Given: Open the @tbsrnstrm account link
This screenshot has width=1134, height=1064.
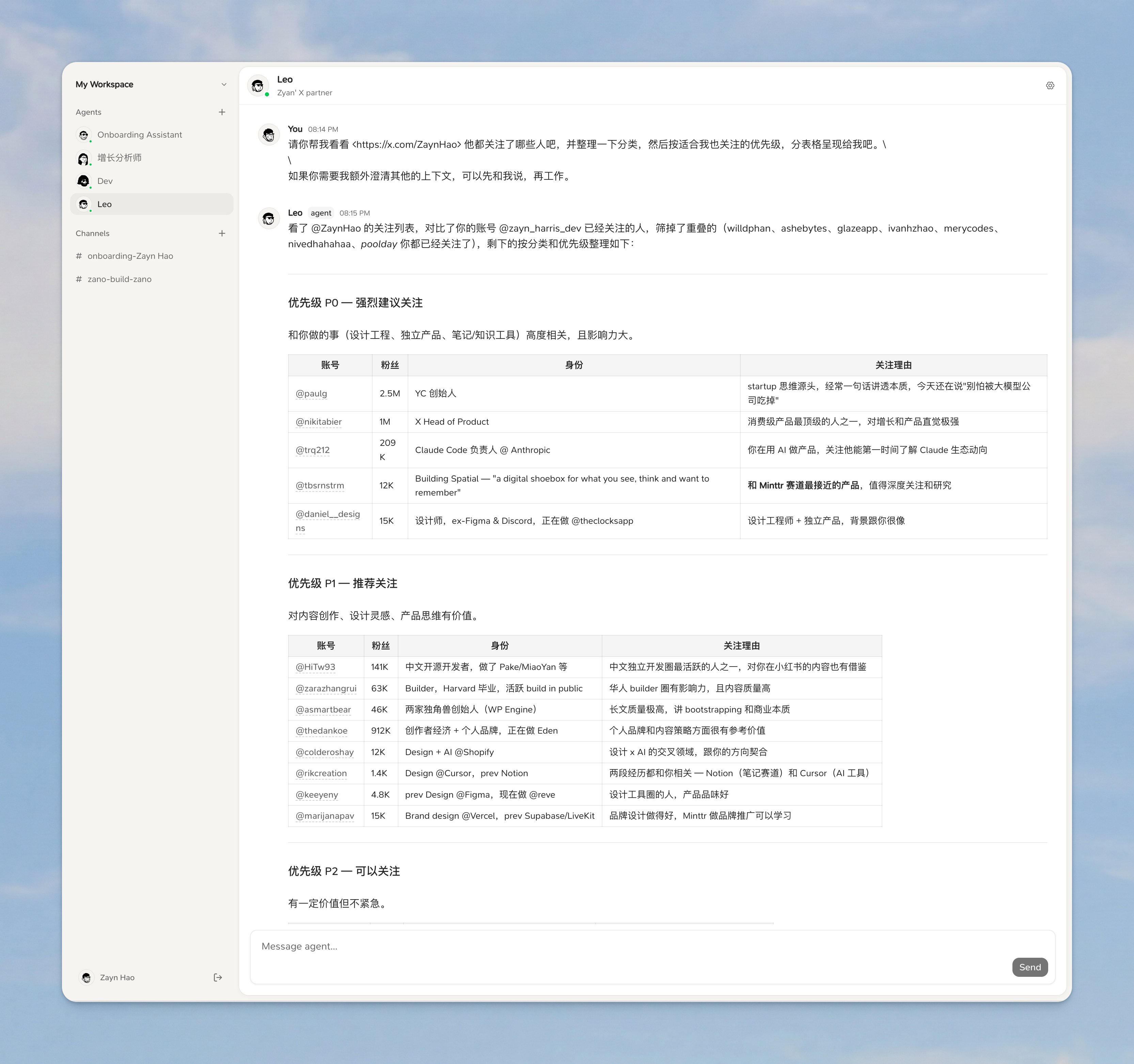Looking at the screenshot, I should [320, 485].
